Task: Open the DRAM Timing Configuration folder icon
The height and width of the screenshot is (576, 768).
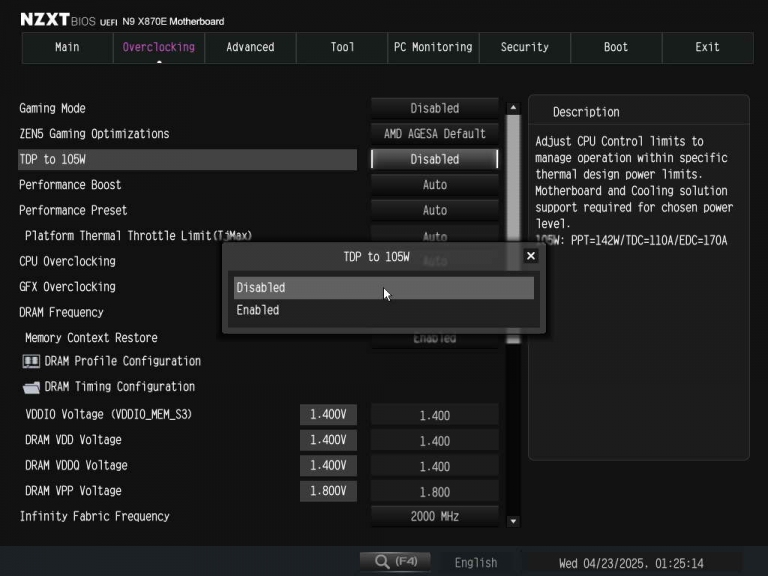Action: (31, 387)
